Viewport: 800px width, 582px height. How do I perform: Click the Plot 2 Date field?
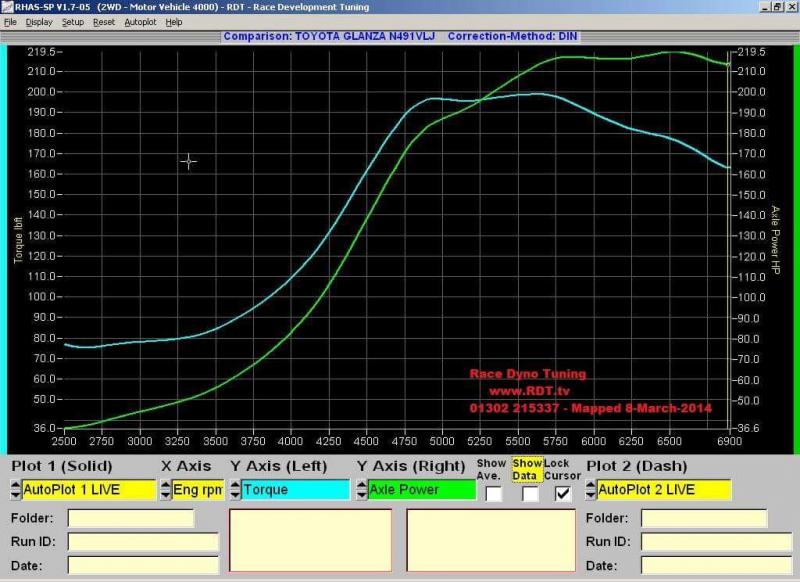click(x=714, y=566)
